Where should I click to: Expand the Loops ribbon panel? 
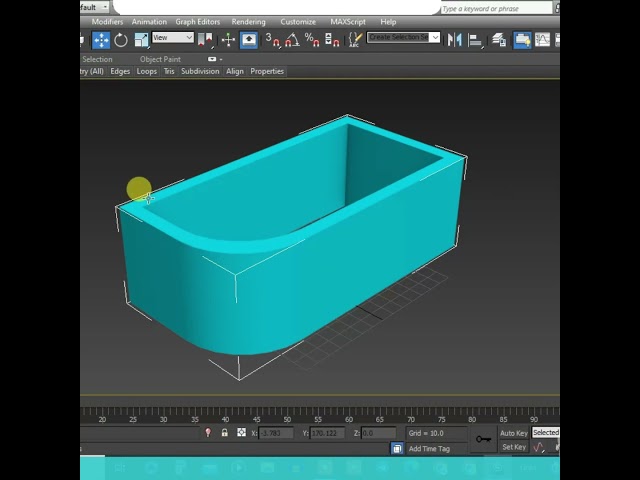pos(147,71)
